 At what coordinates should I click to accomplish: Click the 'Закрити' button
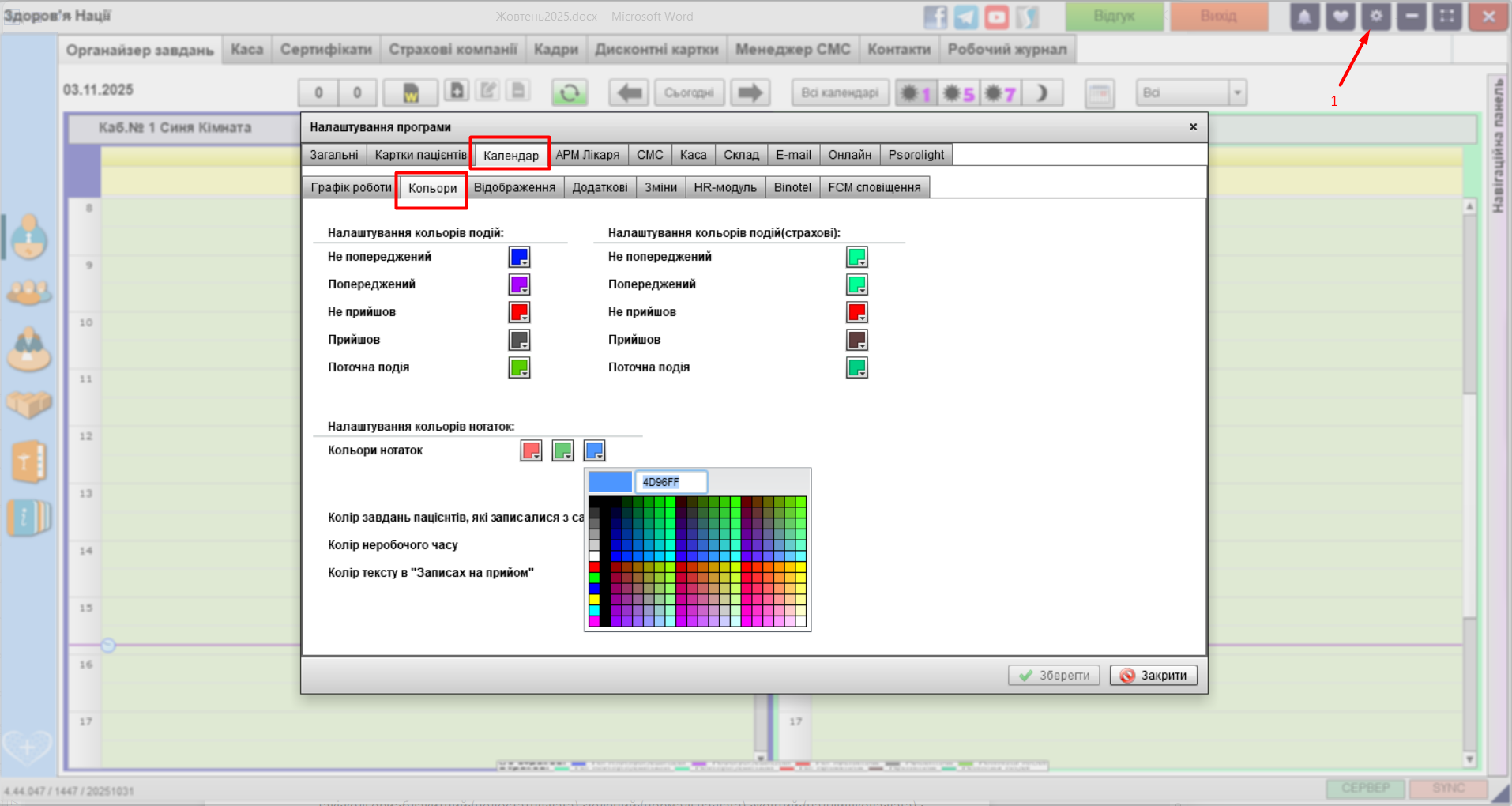[1153, 676]
